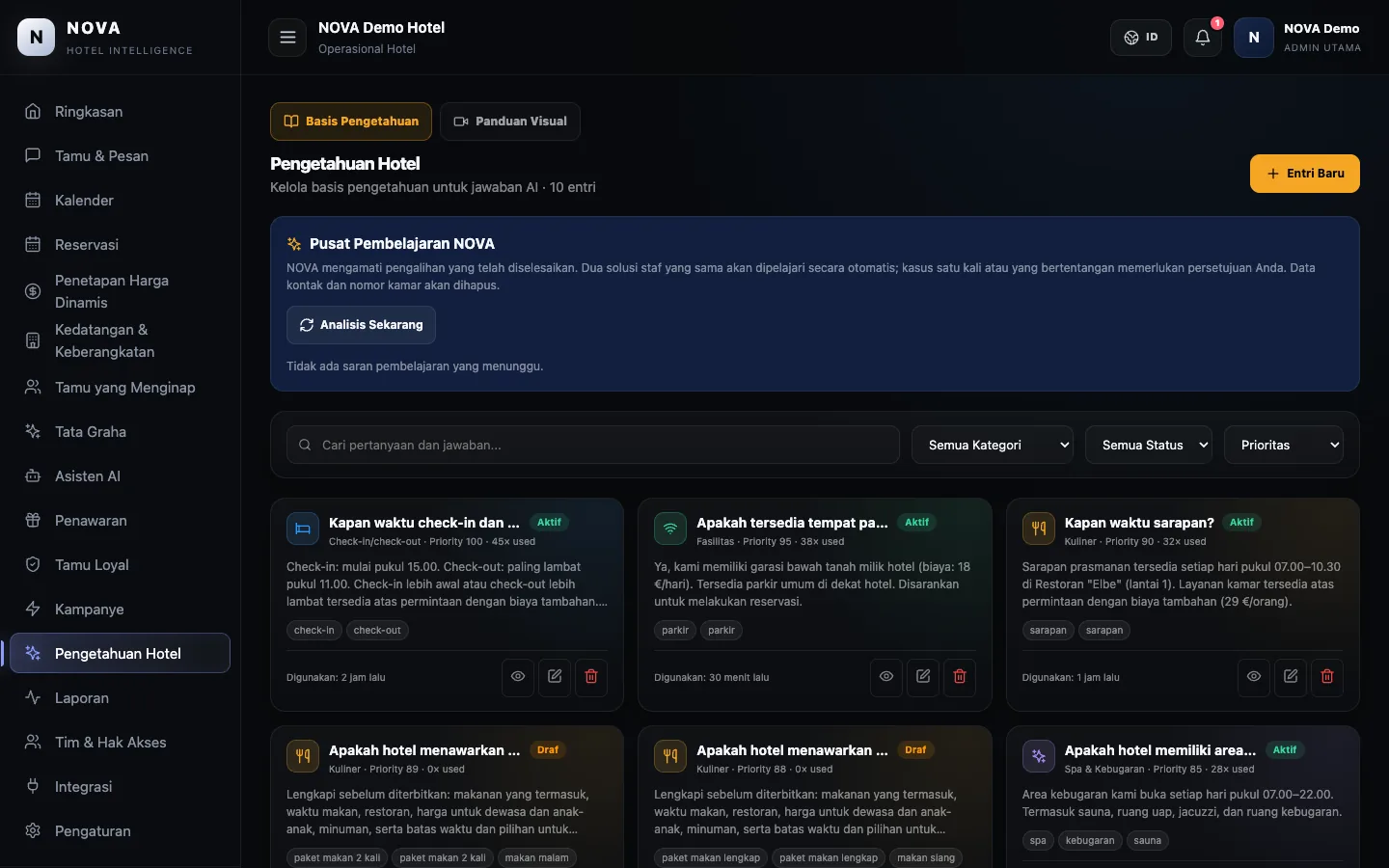Open the notifications bell
This screenshot has width=1389, height=868.
(x=1203, y=38)
